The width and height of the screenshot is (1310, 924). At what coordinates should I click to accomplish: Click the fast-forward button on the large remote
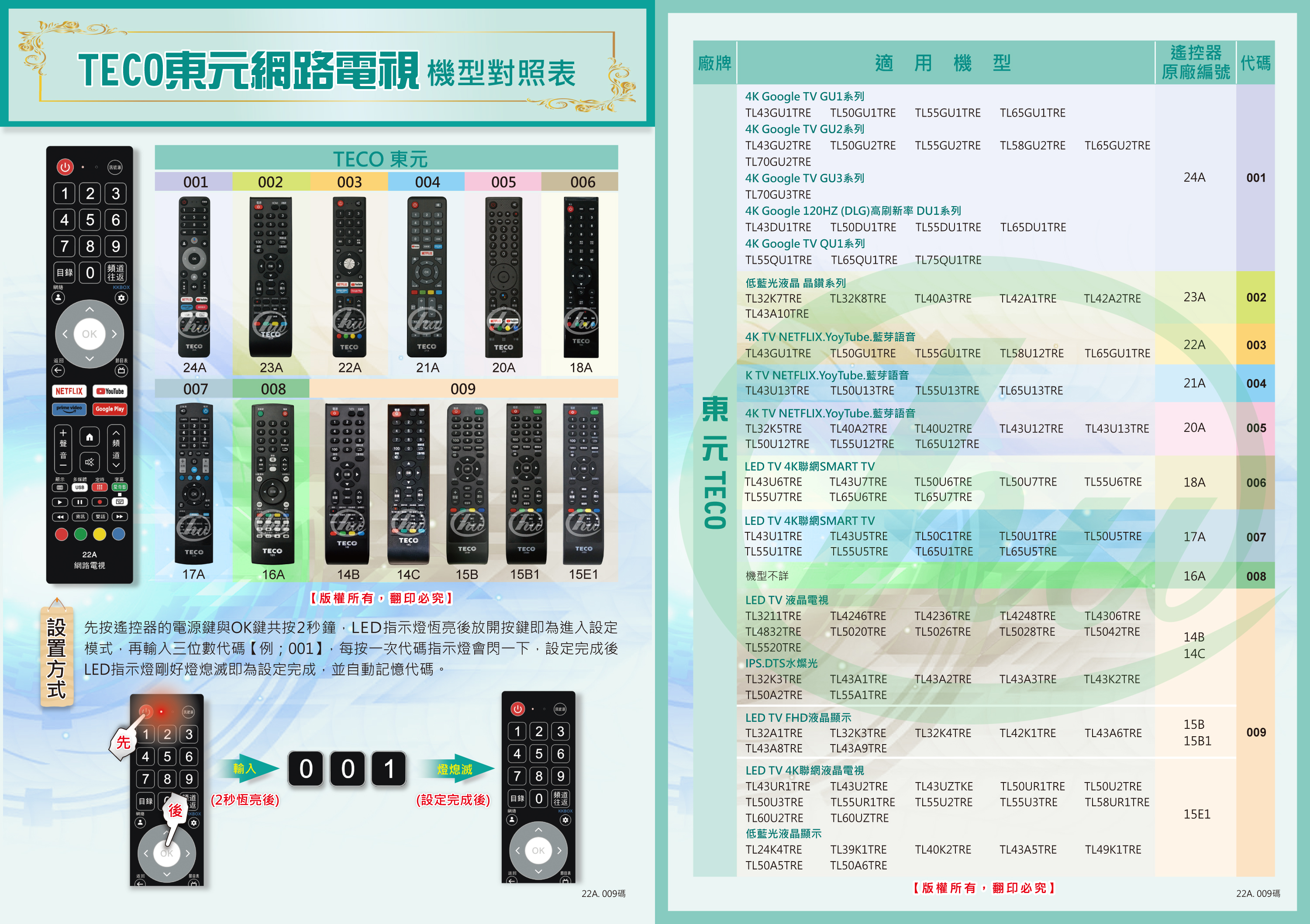(119, 517)
